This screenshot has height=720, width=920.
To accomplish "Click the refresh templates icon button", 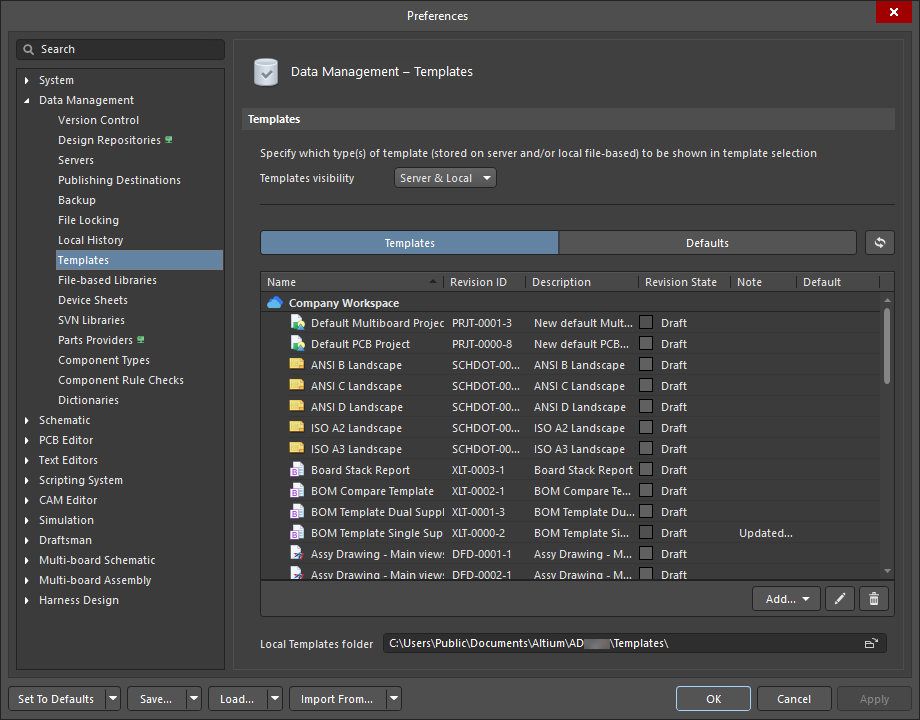I will click(x=879, y=243).
